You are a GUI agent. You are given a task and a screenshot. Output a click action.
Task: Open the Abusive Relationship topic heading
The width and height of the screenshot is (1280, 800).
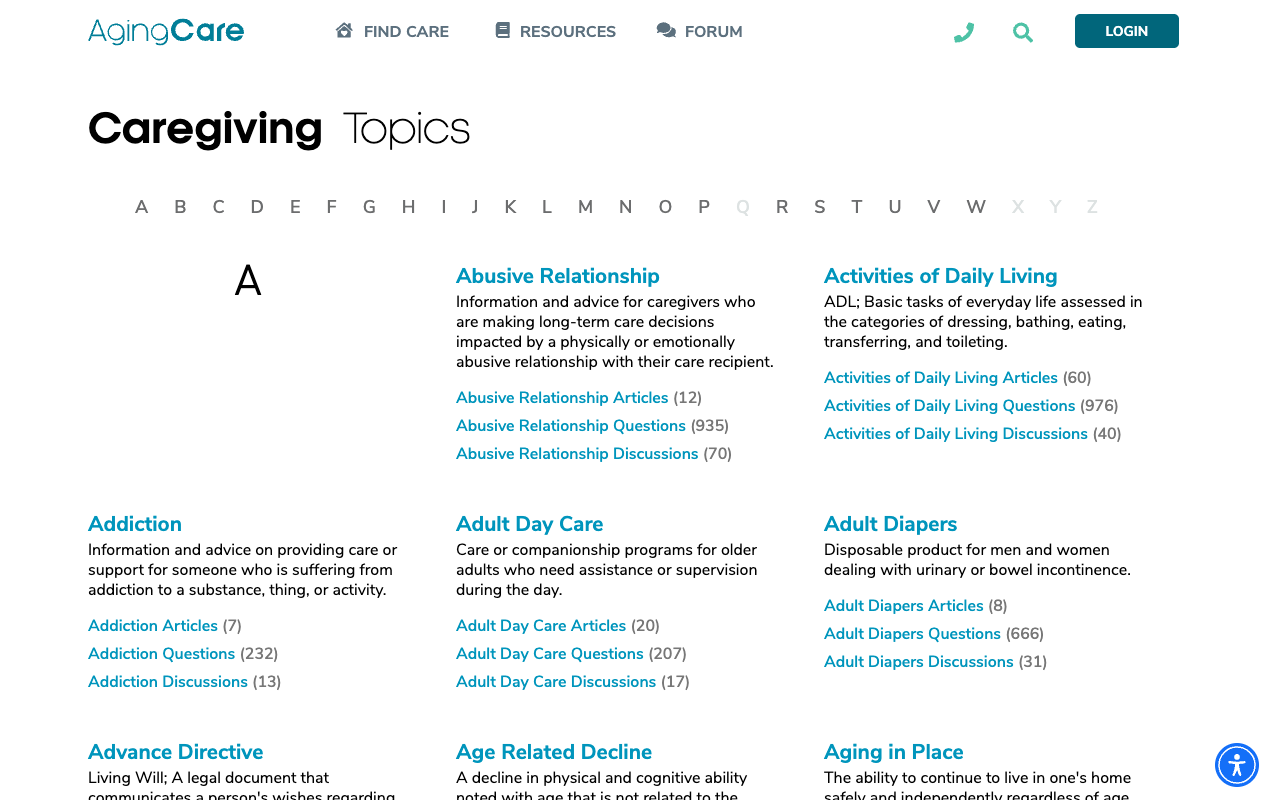[558, 276]
